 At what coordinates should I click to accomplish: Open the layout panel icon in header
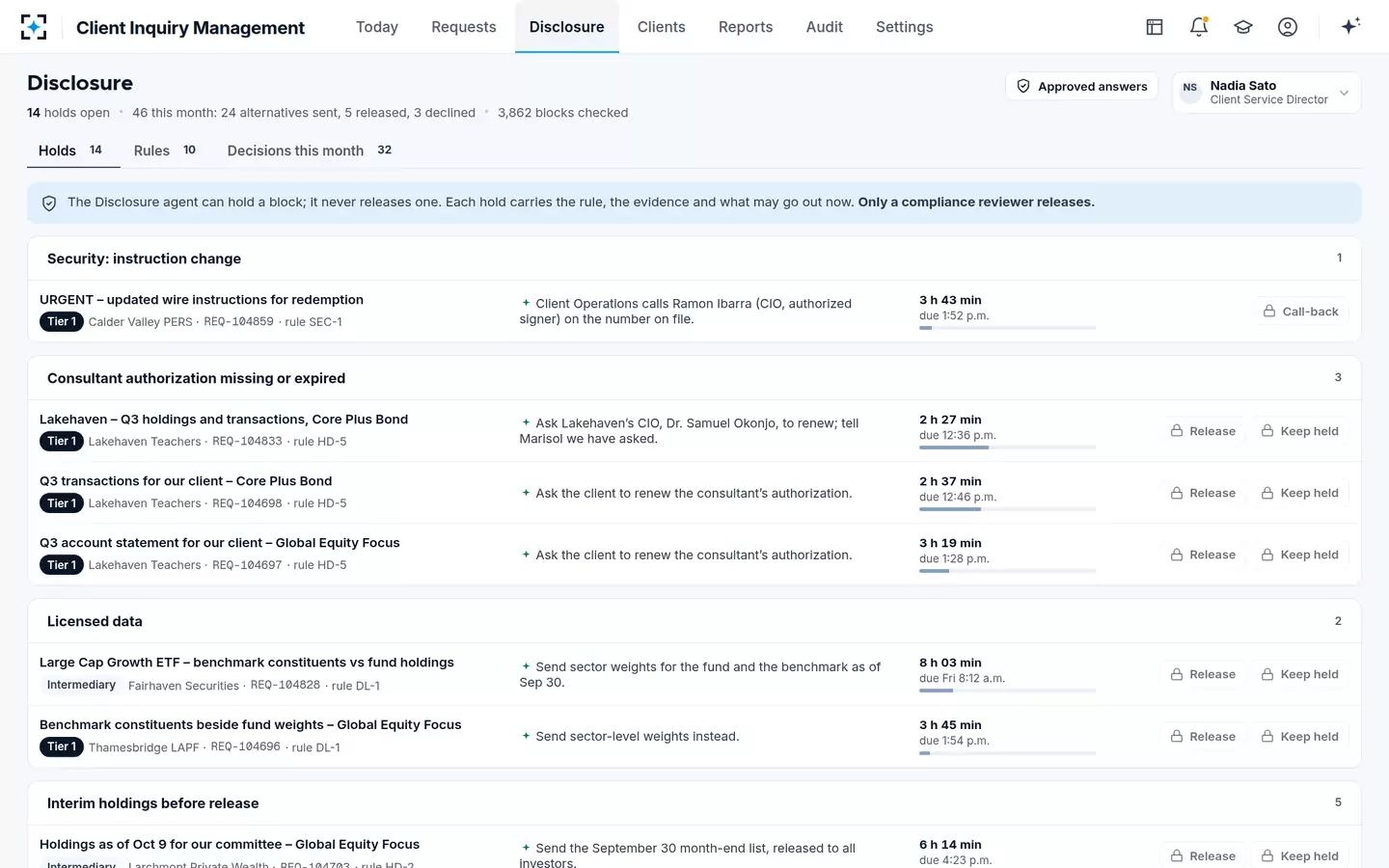[1155, 27]
